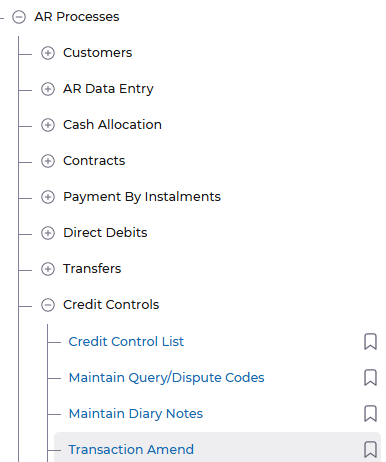The image size is (386, 462).
Task: Open the Transaction Amend link
Action: (x=131, y=450)
